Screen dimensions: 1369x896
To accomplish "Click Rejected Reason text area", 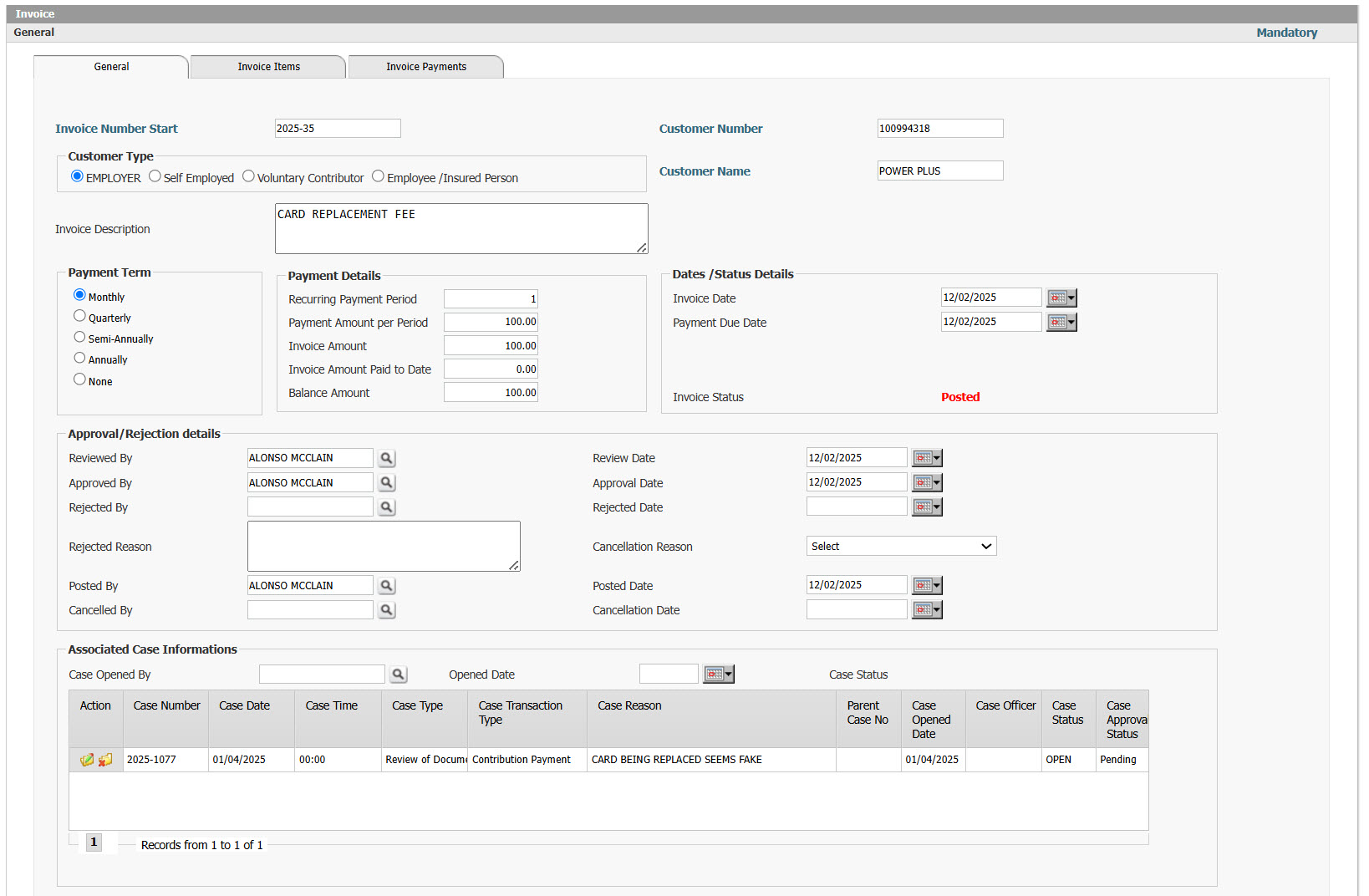I will pos(384,547).
